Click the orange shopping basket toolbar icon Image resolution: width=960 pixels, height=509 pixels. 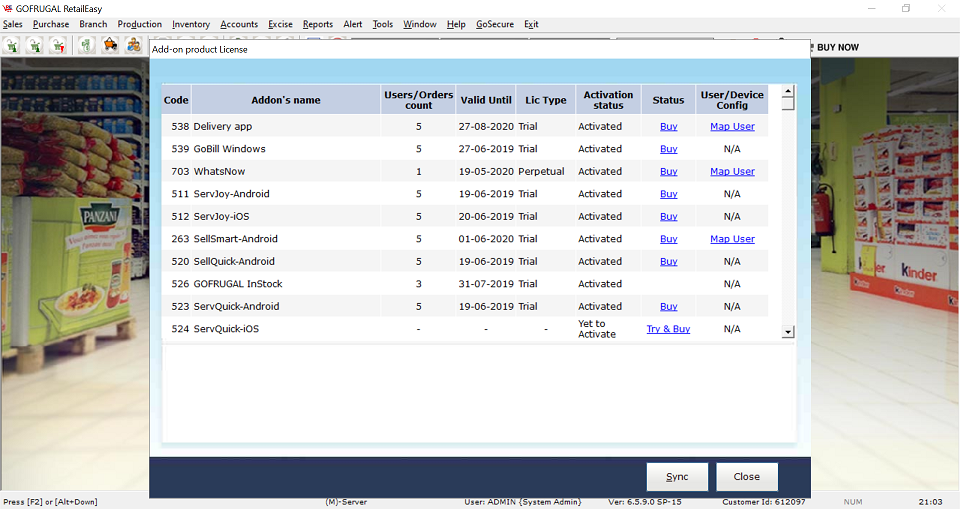coord(110,46)
